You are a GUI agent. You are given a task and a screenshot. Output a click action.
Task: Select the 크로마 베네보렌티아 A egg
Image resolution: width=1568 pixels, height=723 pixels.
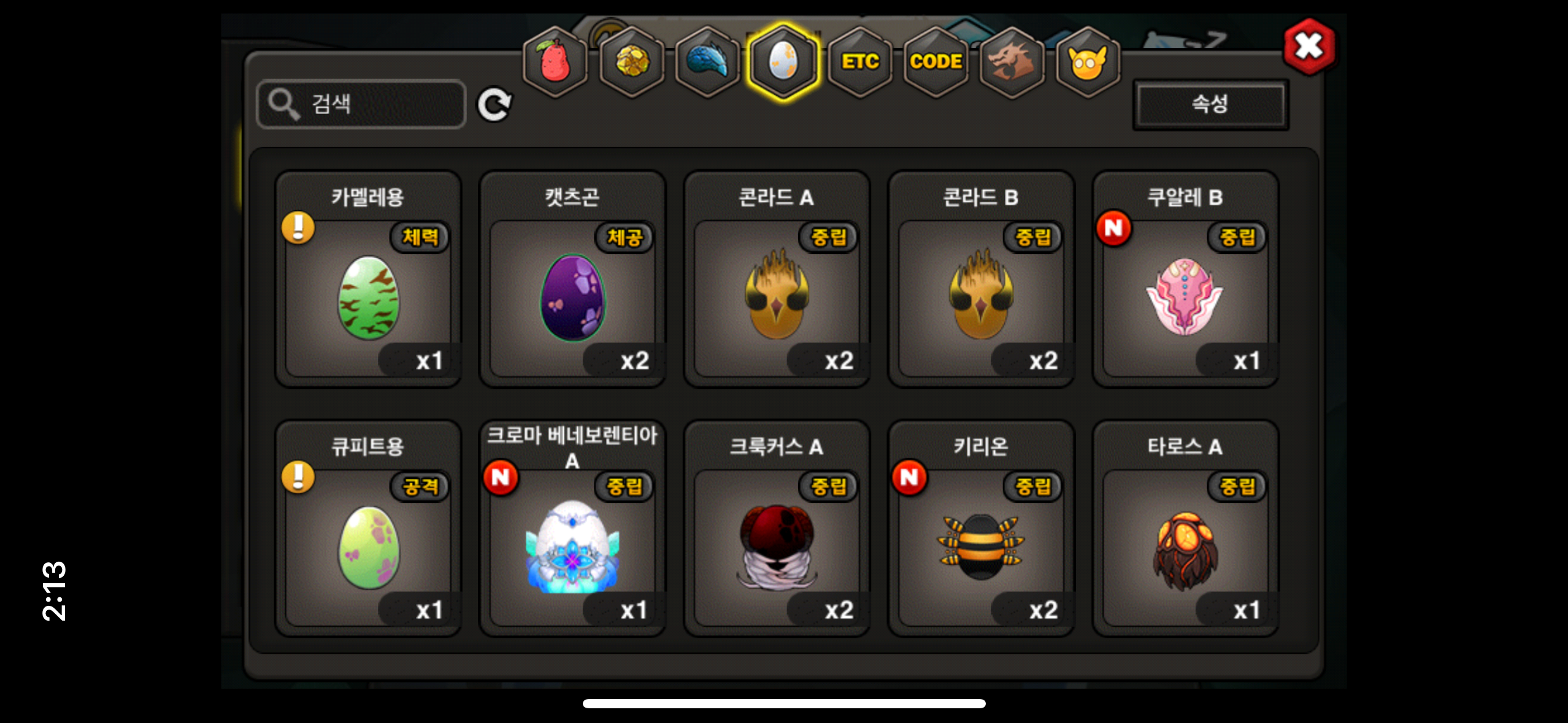tap(572, 529)
